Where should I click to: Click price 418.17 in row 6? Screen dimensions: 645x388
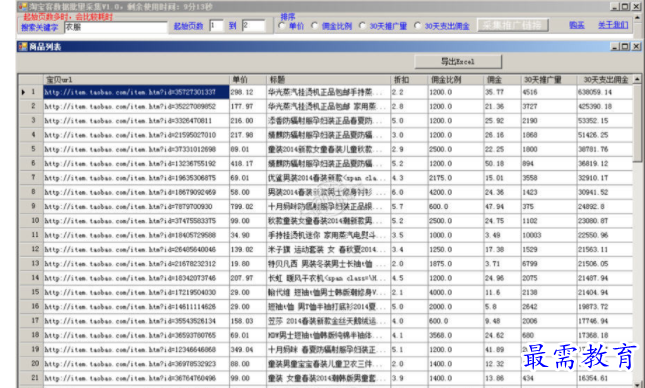tap(248, 163)
